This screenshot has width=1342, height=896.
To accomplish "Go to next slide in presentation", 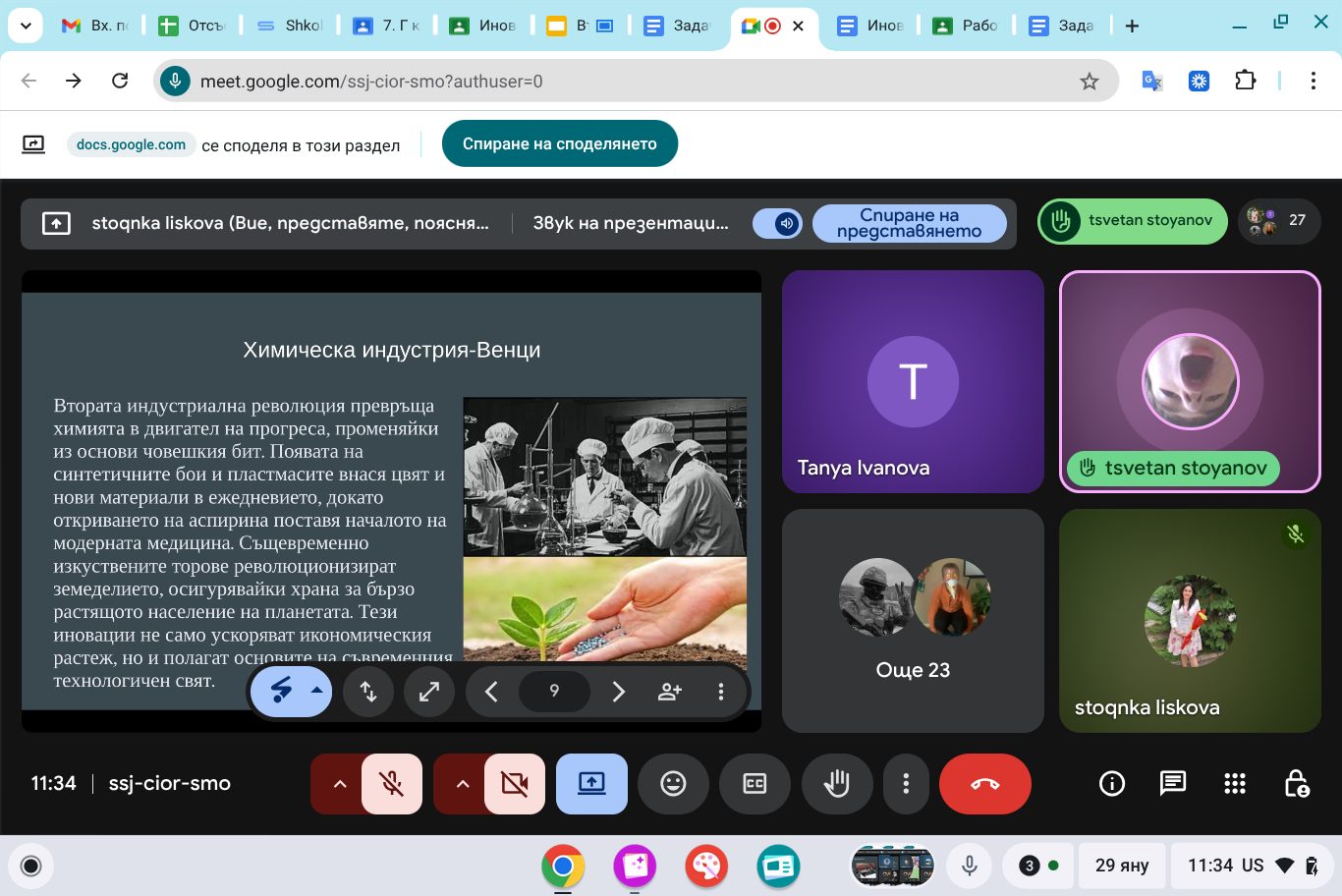I will 618,692.
